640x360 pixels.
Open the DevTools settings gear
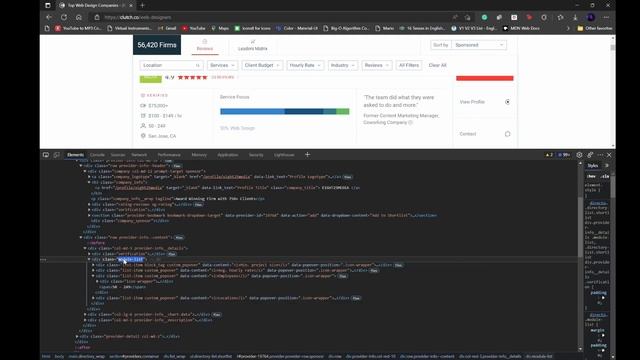point(579,155)
